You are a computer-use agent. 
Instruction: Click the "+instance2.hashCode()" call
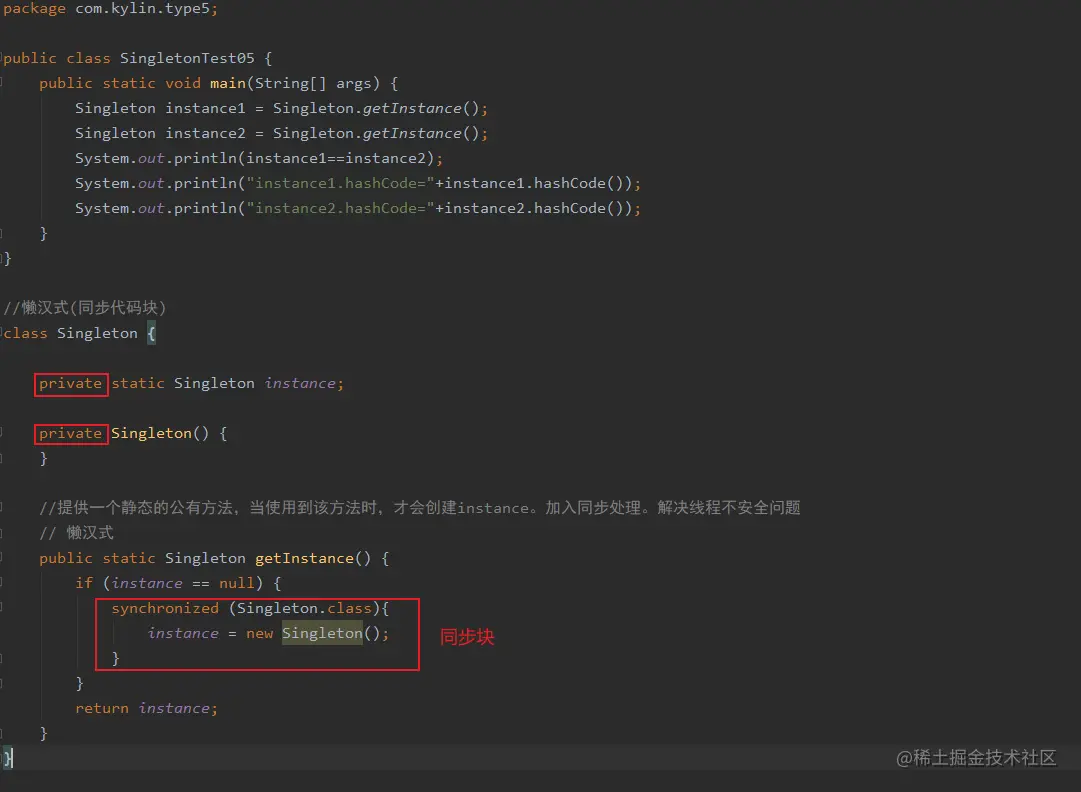pos(529,208)
